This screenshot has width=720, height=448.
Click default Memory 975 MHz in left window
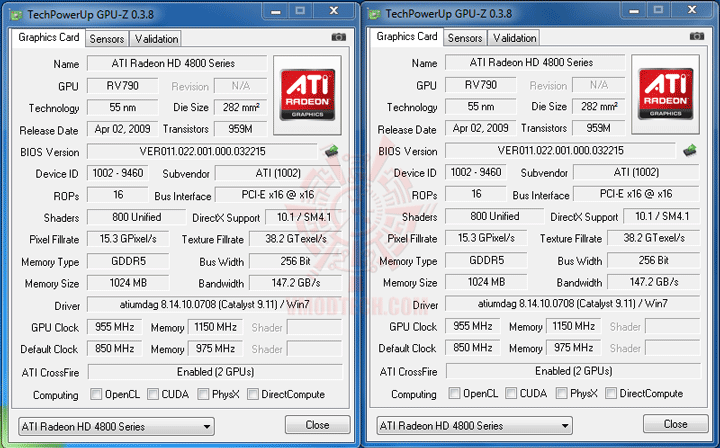[x=215, y=348]
